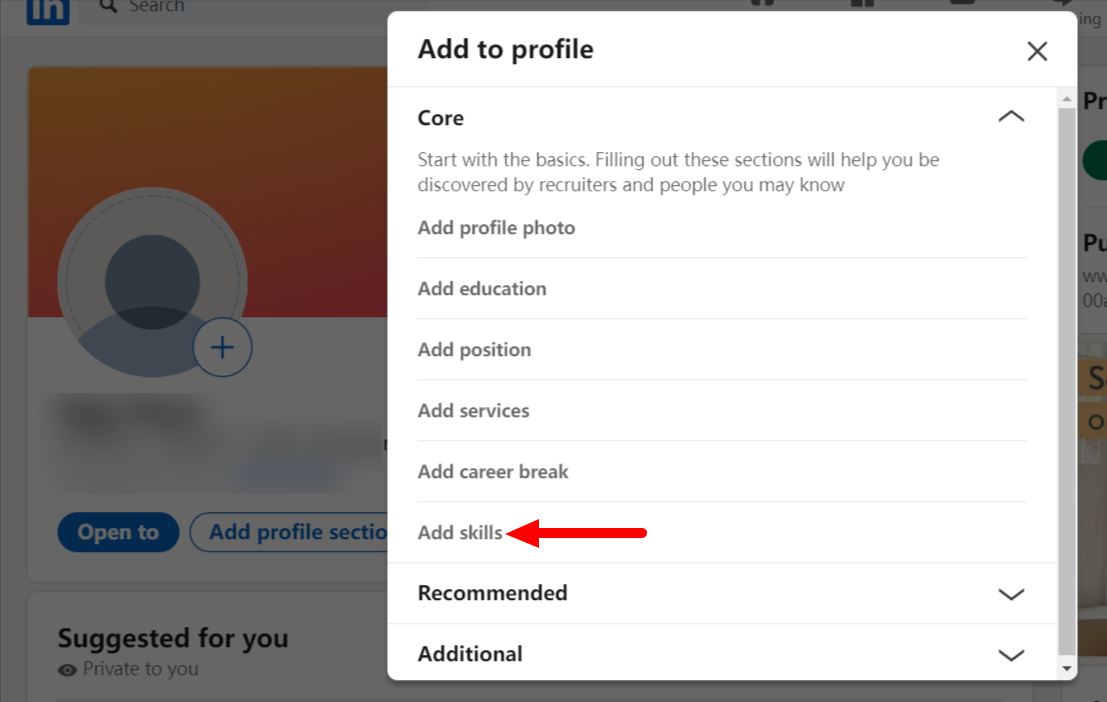Click the search magnifier icon
This screenshot has height=702, width=1107.
[x=108, y=6]
